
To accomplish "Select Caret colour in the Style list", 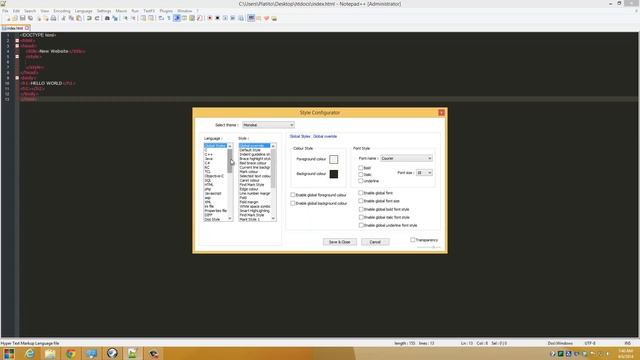I will [x=249, y=180].
